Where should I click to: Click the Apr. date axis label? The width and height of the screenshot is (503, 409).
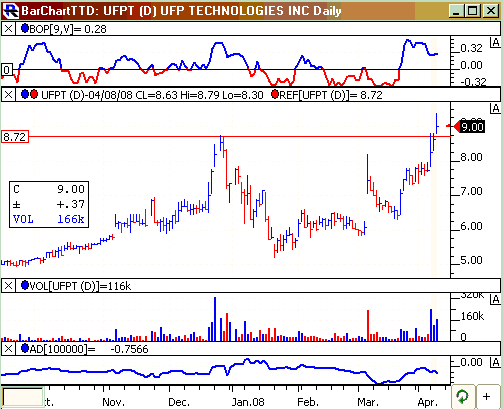pyautogui.click(x=428, y=402)
